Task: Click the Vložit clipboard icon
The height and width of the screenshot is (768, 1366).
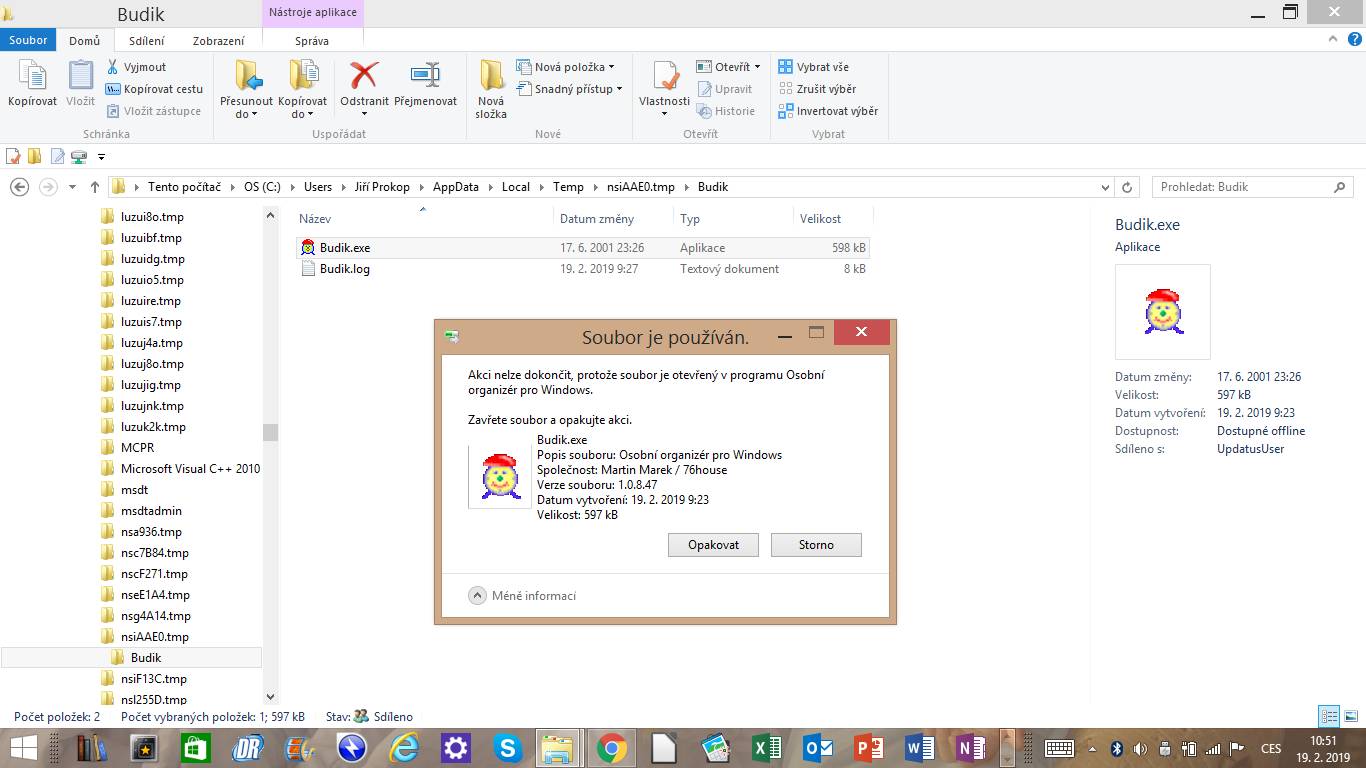Action: [x=80, y=84]
